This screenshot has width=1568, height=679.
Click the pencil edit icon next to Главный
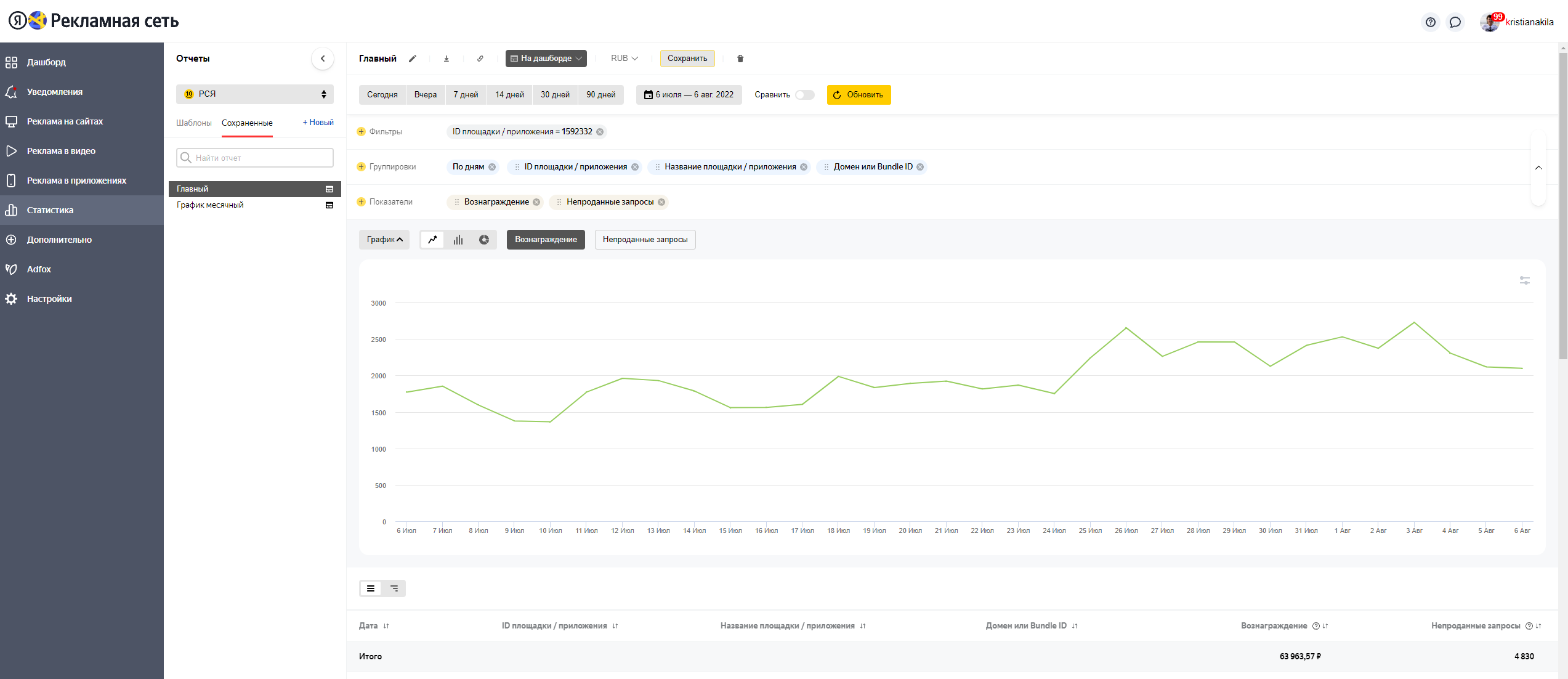pyautogui.click(x=413, y=59)
